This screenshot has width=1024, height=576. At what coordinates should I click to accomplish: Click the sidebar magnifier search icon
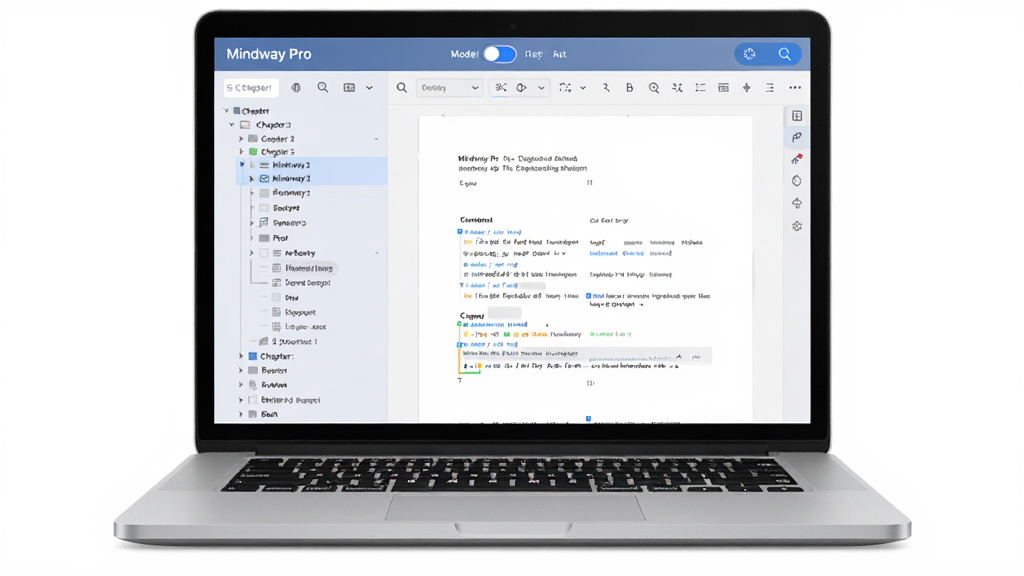point(323,88)
